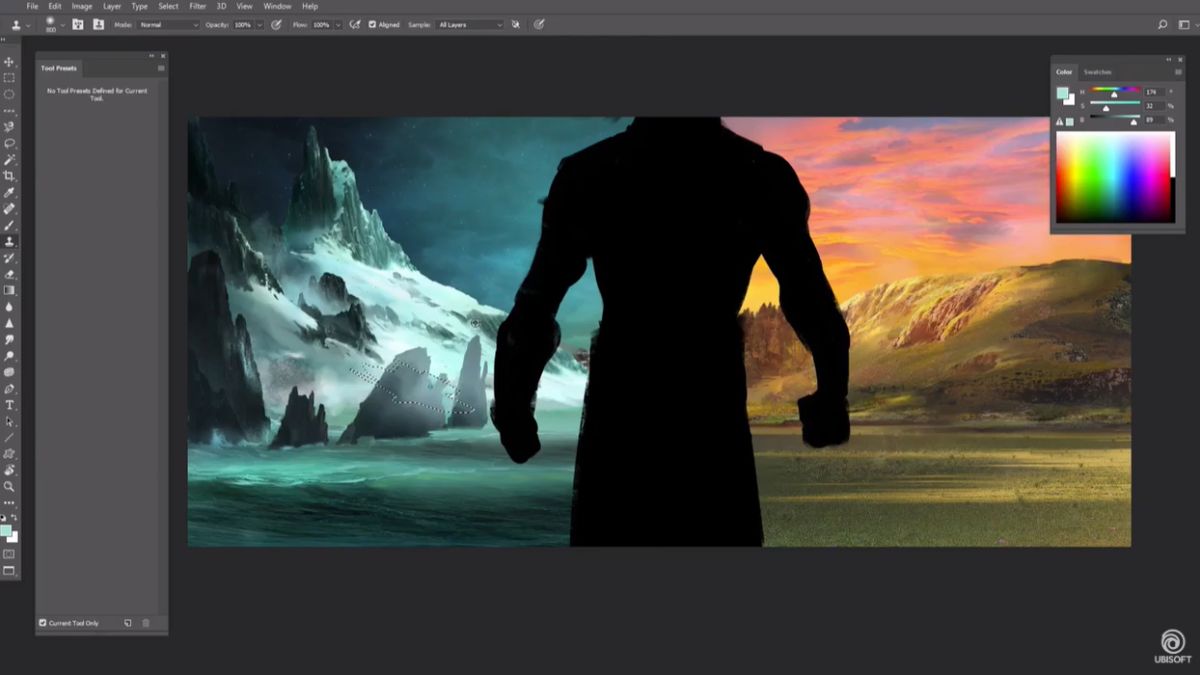Open the Image menu
This screenshot has height=675, width=1200.
(82, 6)
